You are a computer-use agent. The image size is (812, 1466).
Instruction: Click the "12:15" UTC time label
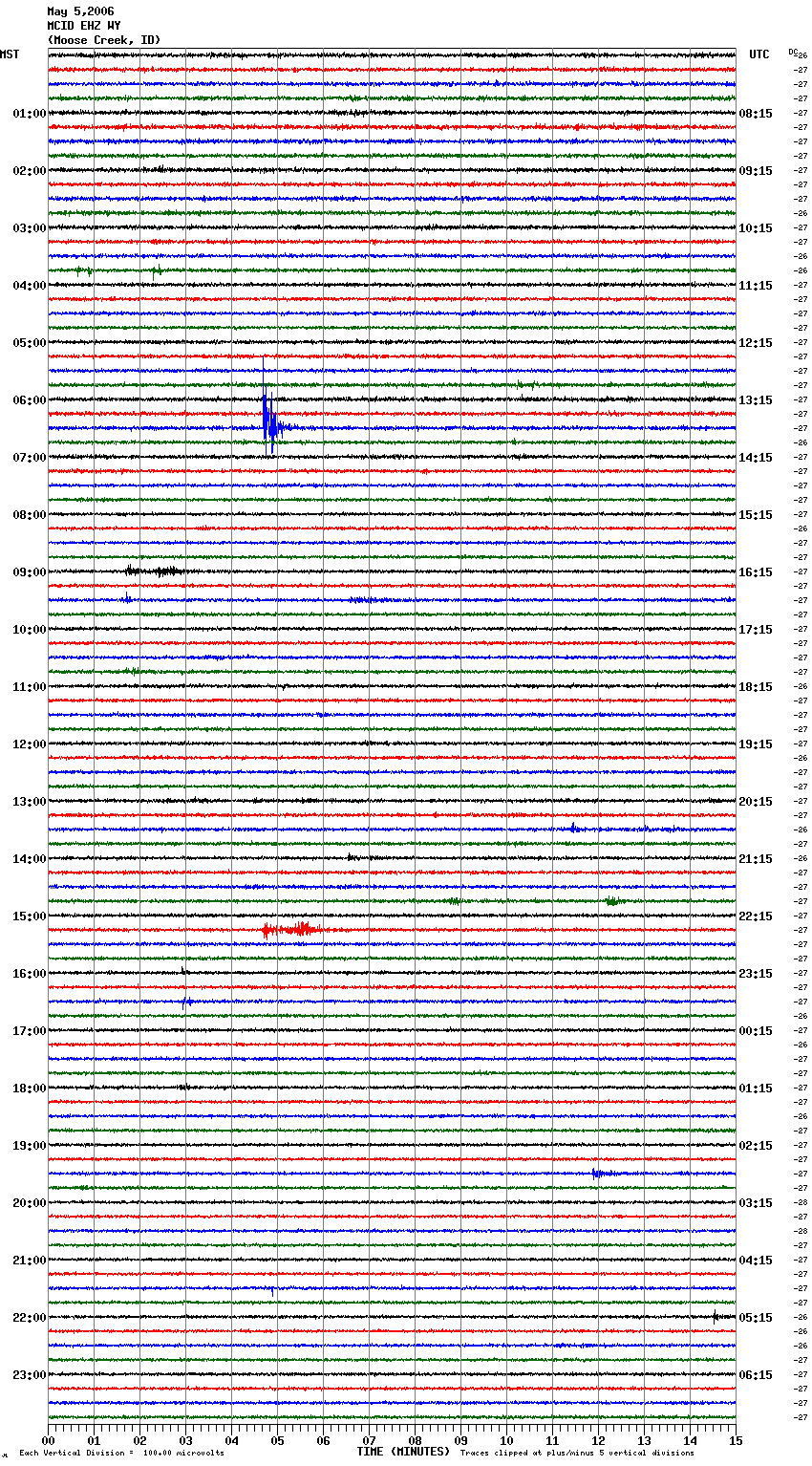click(x=756, y=343)
